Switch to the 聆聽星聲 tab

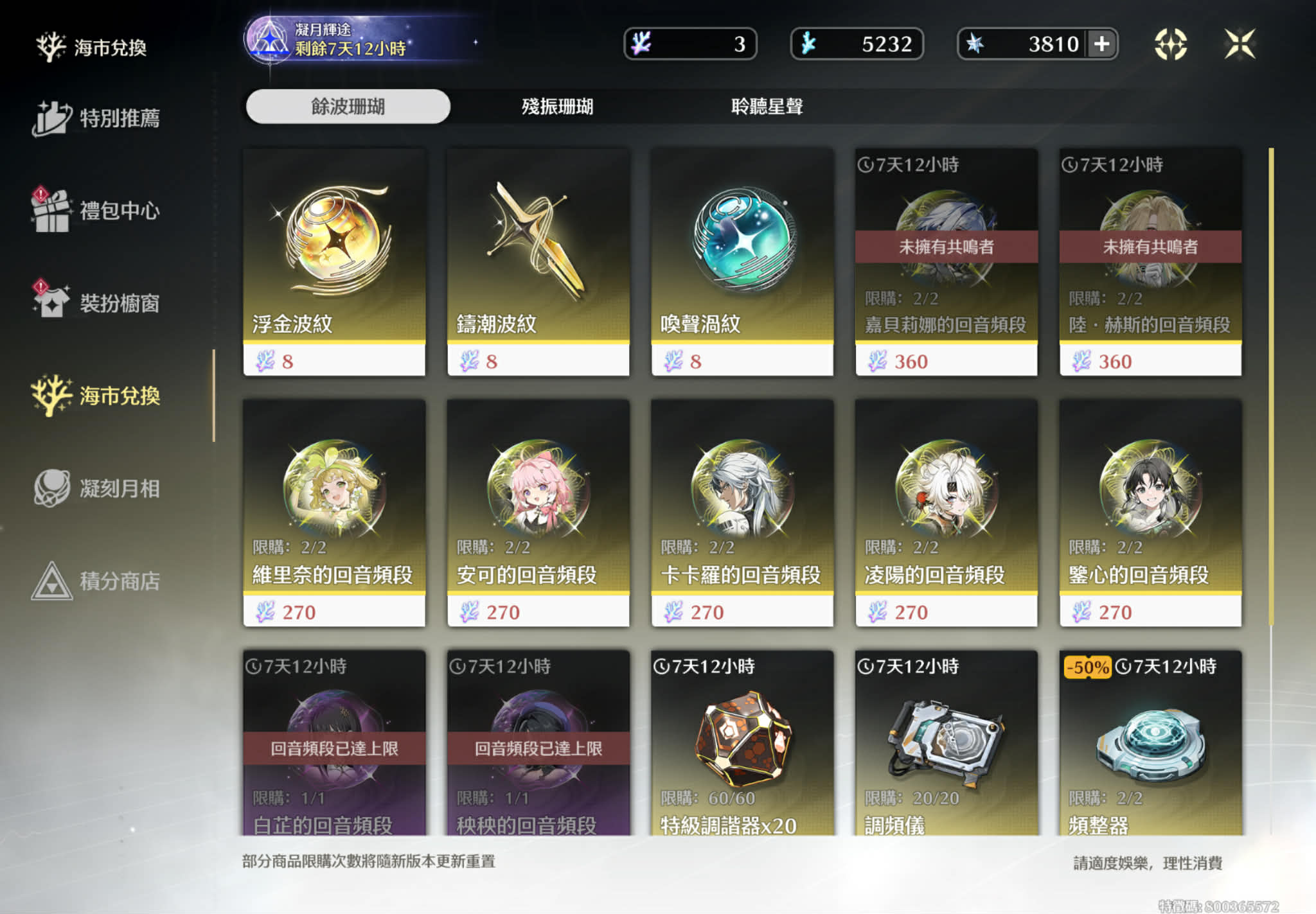[767, 106]
